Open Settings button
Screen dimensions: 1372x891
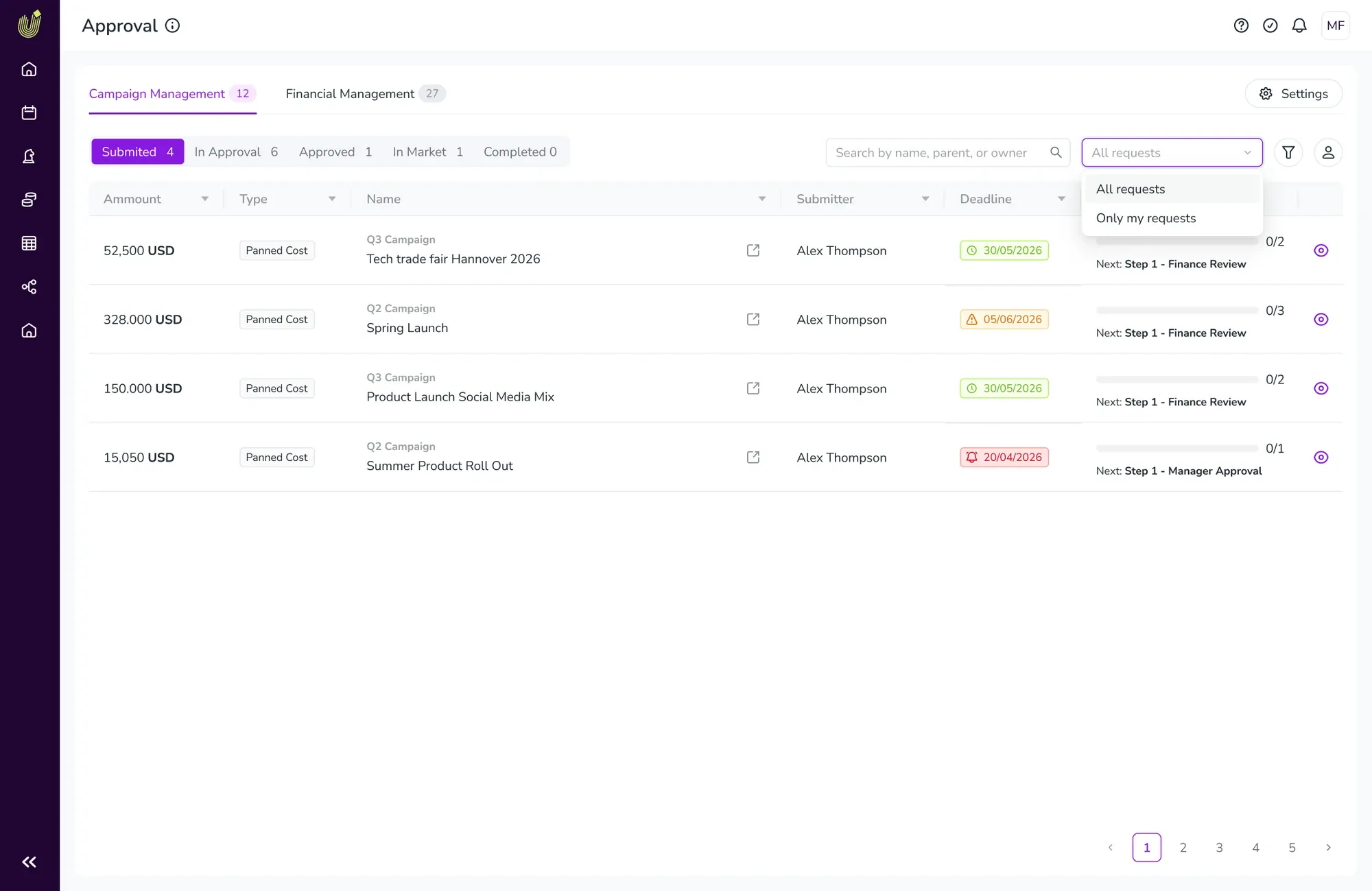pos(1294,94)
